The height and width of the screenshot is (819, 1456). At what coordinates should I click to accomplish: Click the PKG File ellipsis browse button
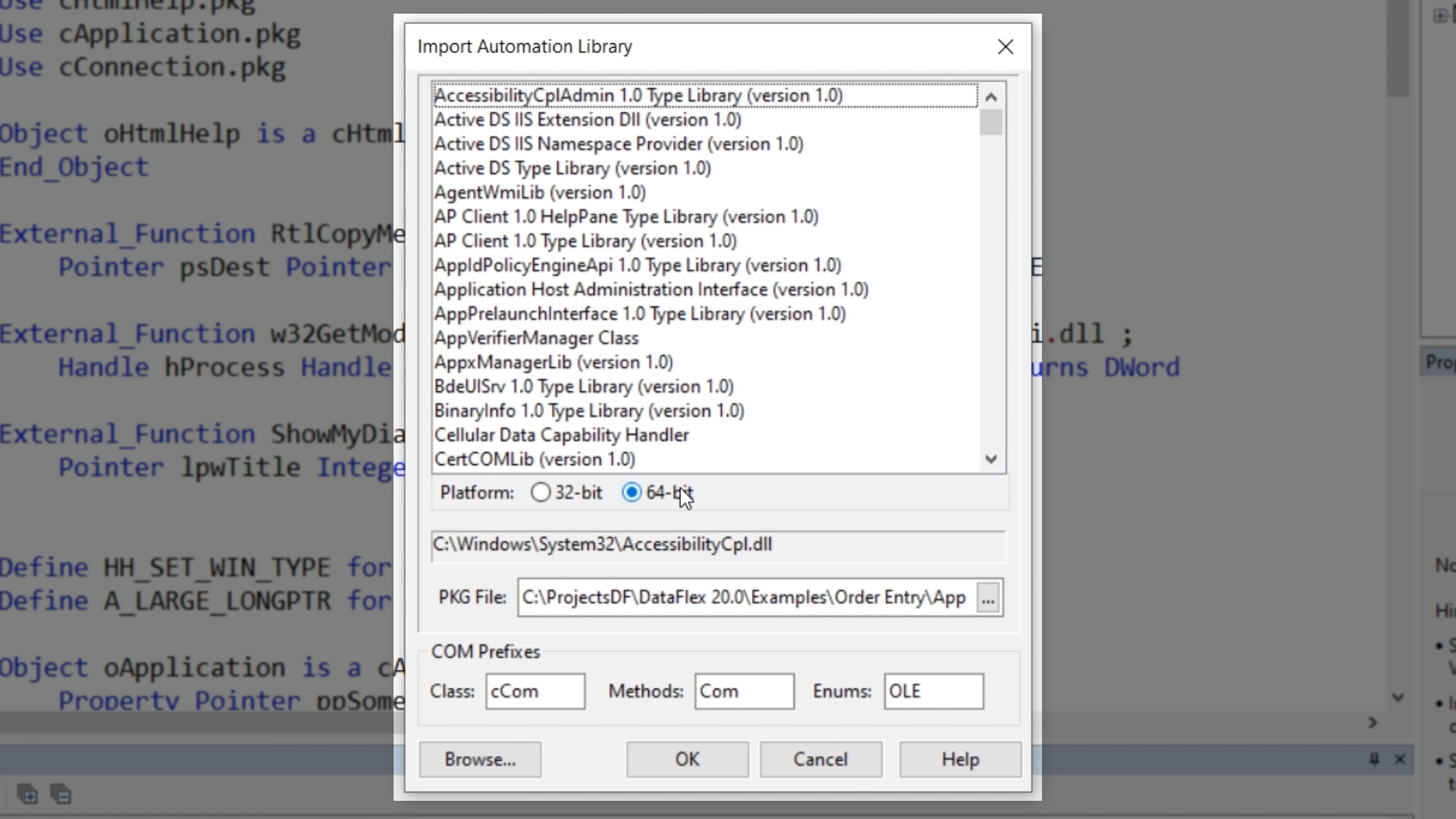click(x=987, y=598)
